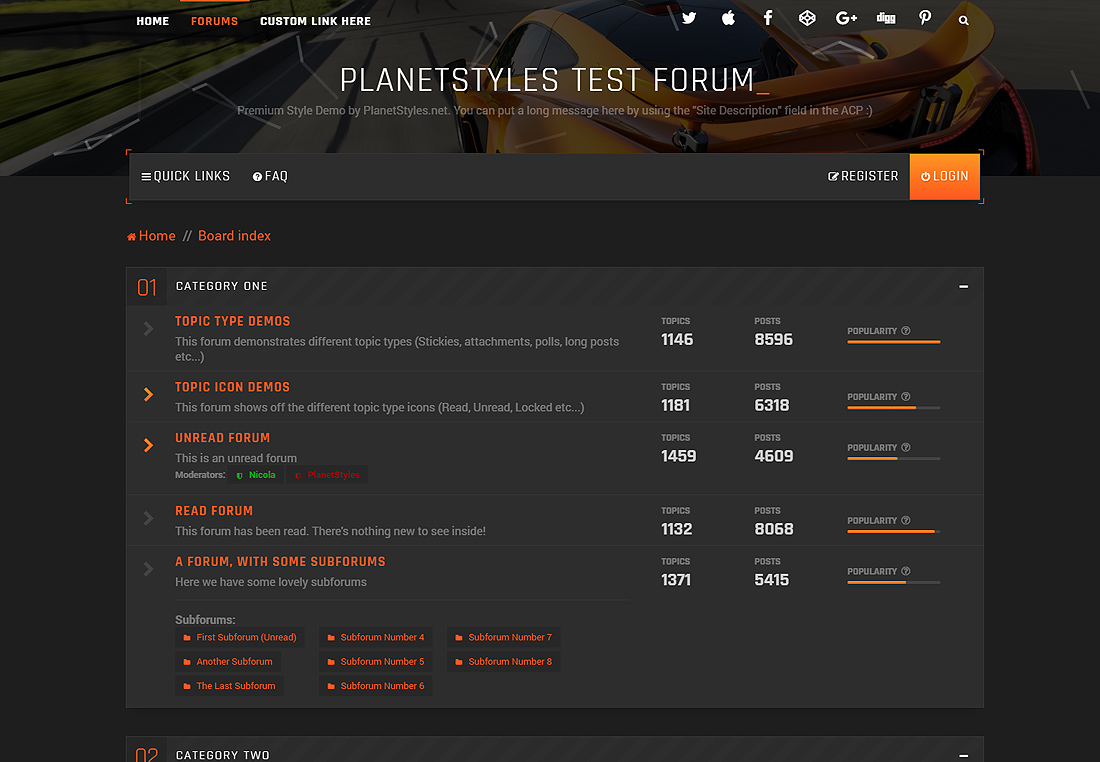The width and height of the screenshot is (1100, 762).
Task: Click the magnifying glass search icon
Action: click(x=963, y=19)
